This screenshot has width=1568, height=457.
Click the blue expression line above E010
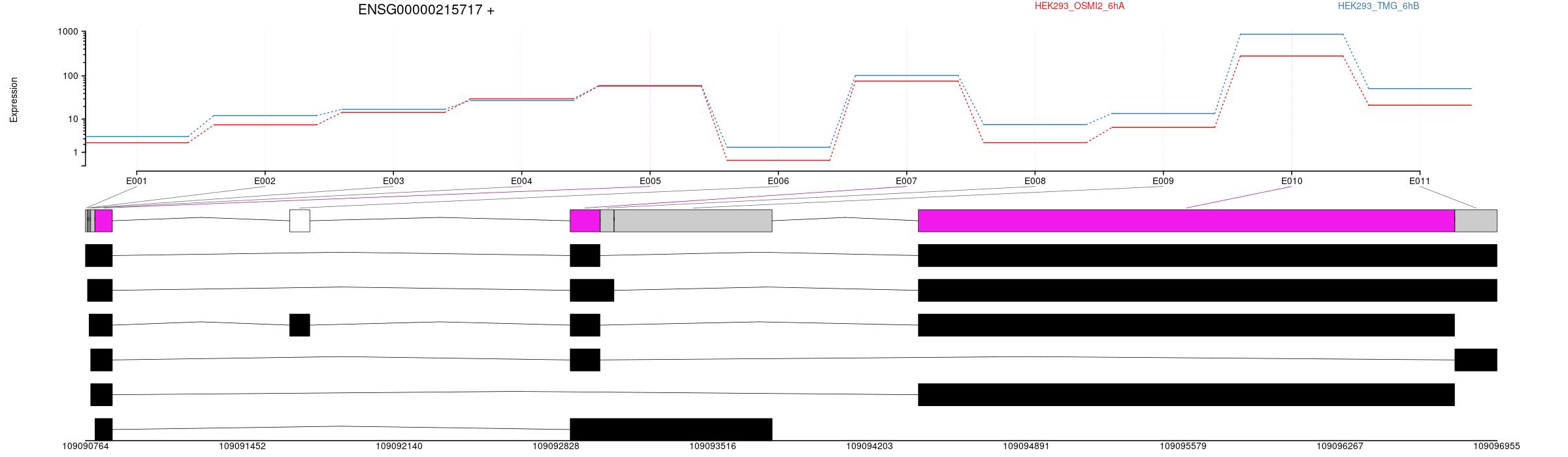click(x=1292, y=34)
